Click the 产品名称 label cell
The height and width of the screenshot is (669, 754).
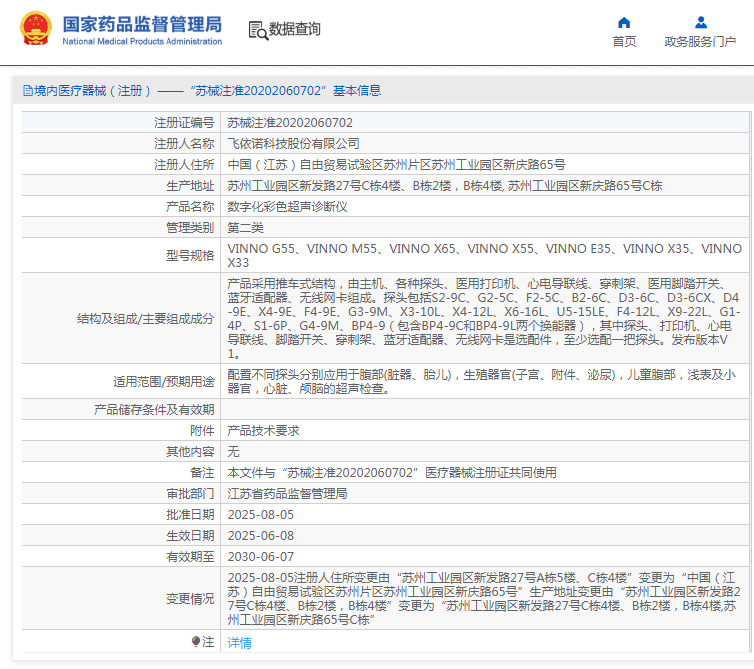point(121,206)
